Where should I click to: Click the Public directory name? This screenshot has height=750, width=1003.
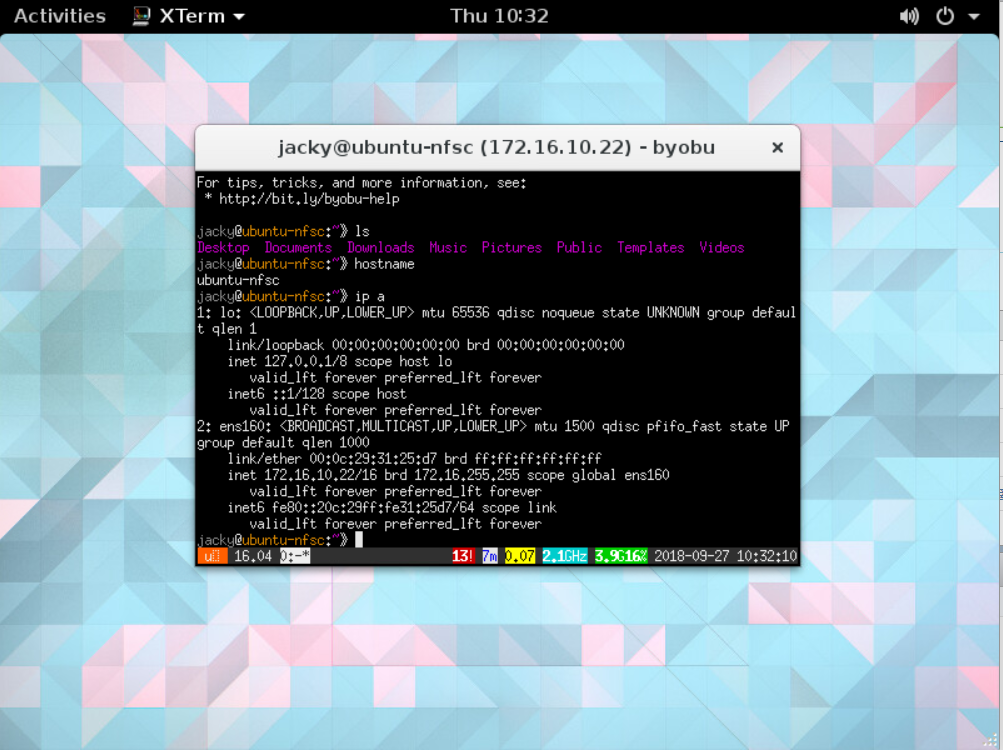(x=579, y=248)
